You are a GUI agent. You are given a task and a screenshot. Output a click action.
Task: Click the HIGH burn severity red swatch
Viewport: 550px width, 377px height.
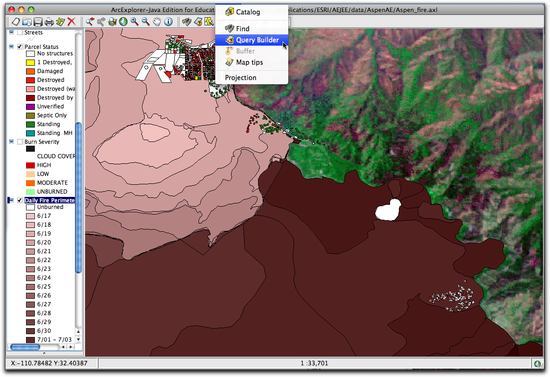(x=31, y=165)
